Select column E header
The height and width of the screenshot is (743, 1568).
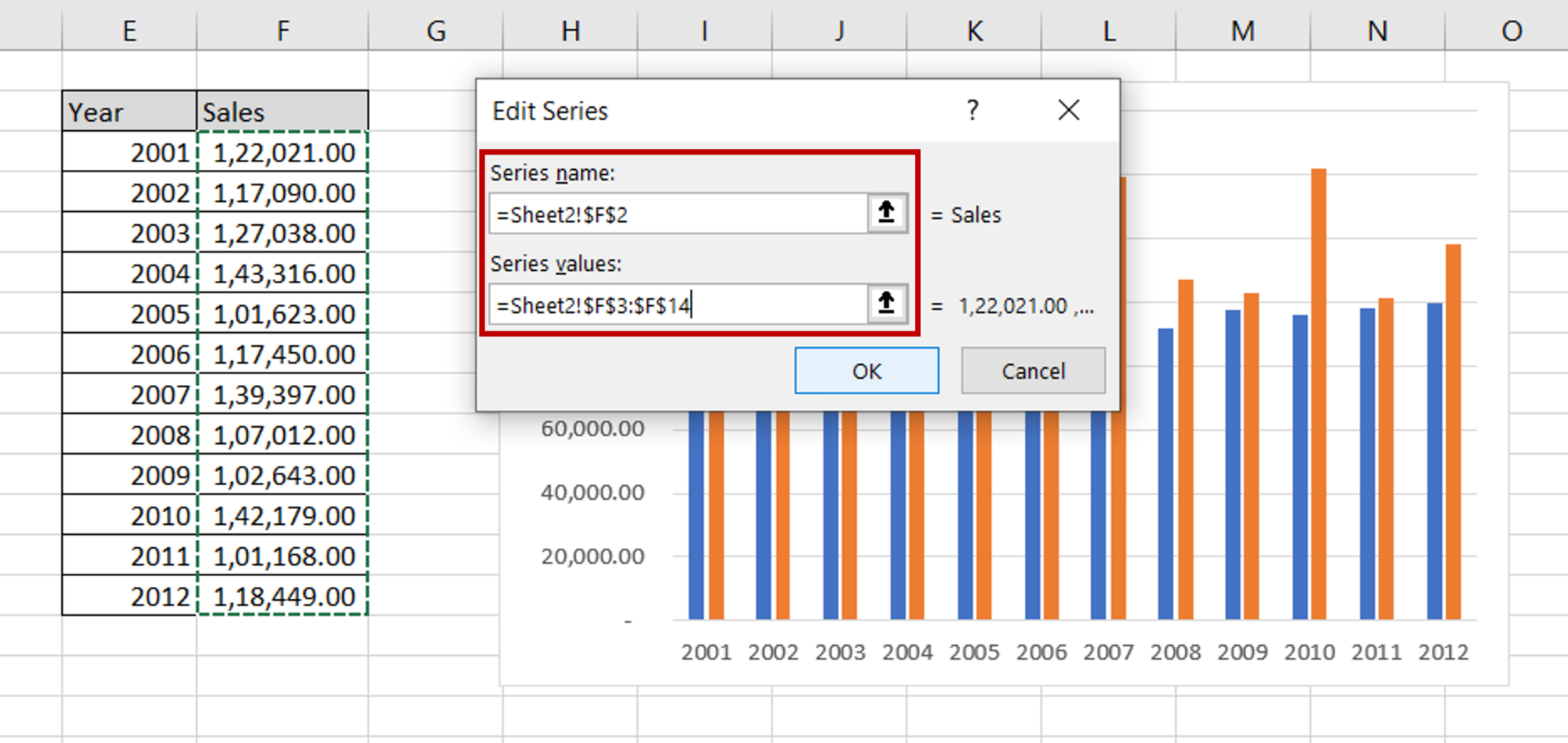[x=129, y=31]
